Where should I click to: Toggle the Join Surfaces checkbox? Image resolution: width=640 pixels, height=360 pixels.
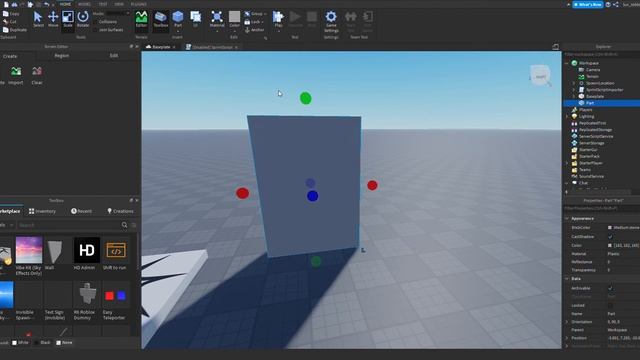pos(96,30)
